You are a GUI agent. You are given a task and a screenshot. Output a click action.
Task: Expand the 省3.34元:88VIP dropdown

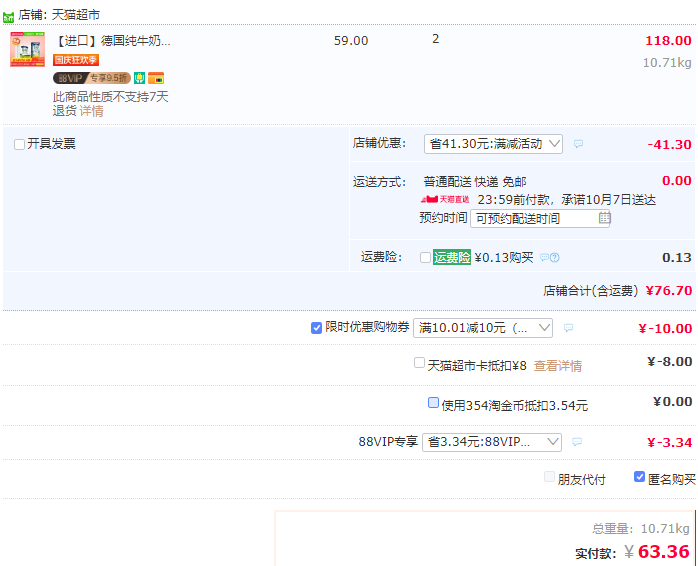click(492, 442)
